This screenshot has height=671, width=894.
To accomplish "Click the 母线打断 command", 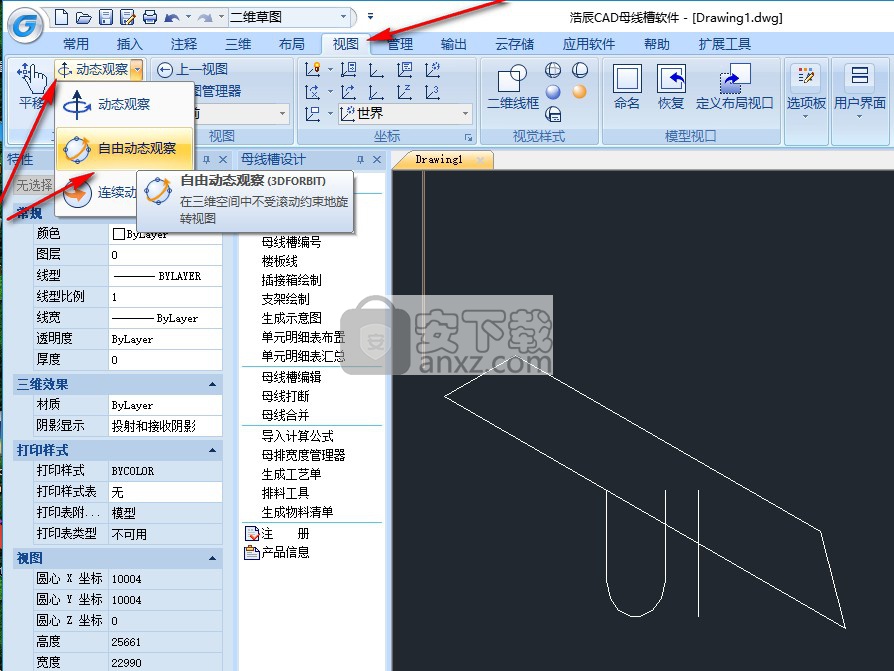I will pyautogui.click(x=285, y=396).
